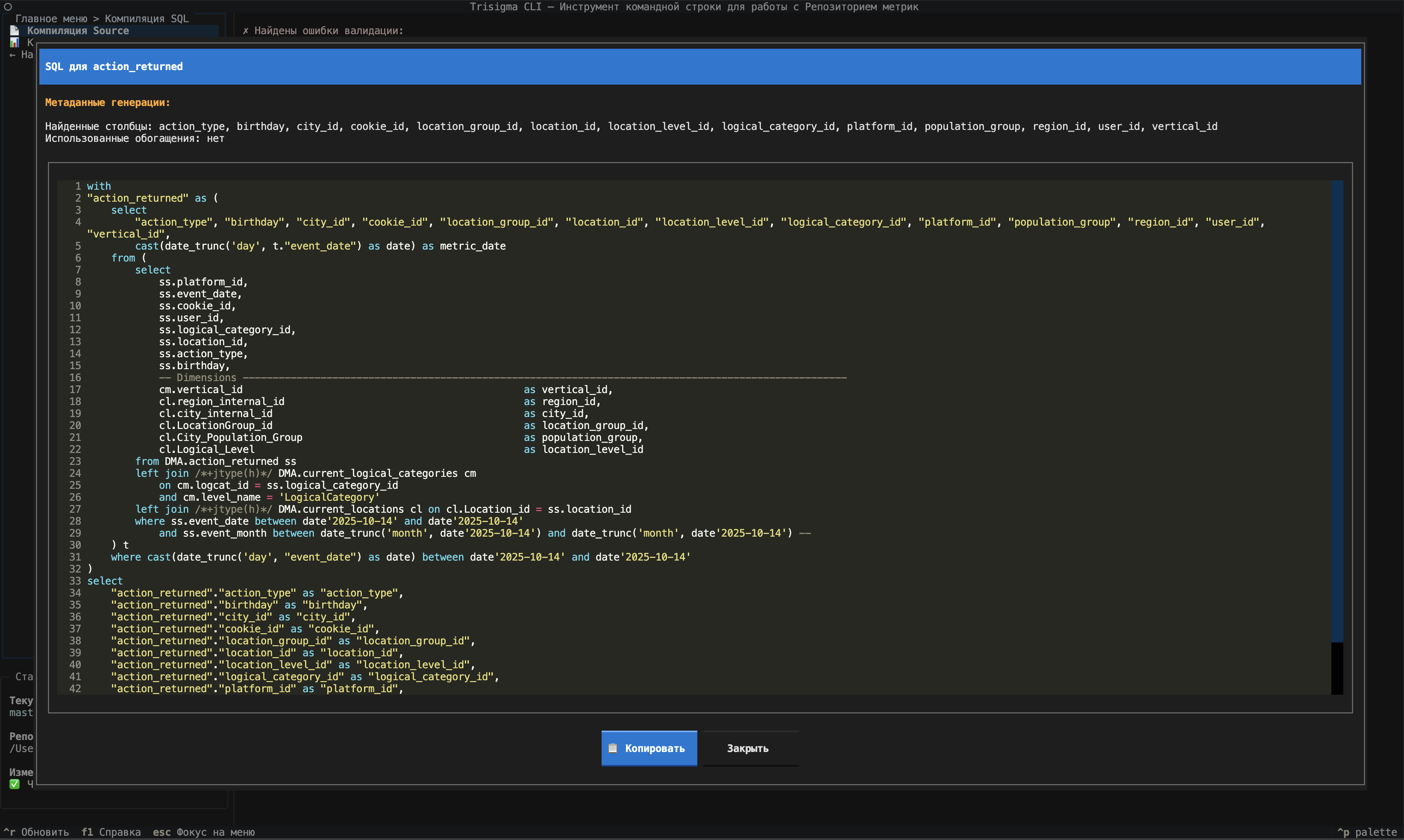Close the dialog using the Закрыть button
The height and width of the screenshot is (840, 1404).
748,747
